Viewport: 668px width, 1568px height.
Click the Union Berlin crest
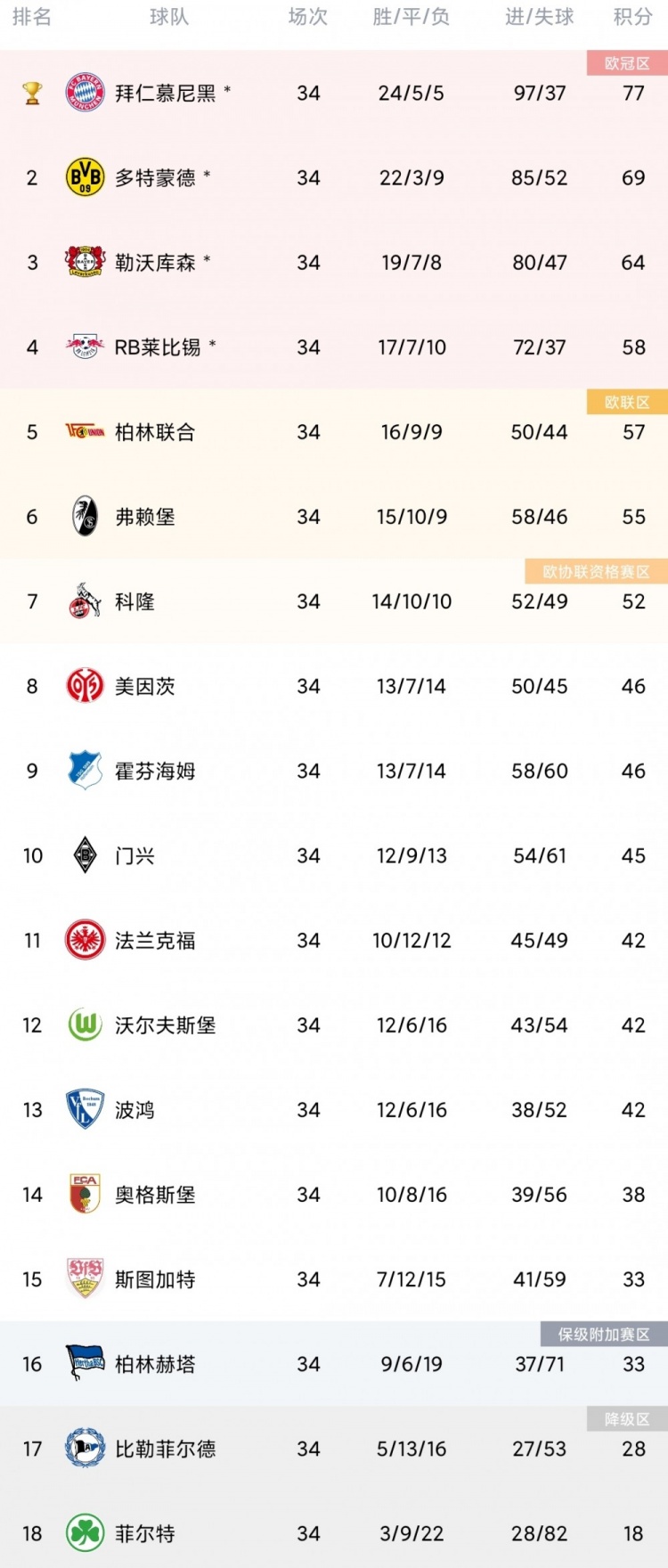click(86, 432)
